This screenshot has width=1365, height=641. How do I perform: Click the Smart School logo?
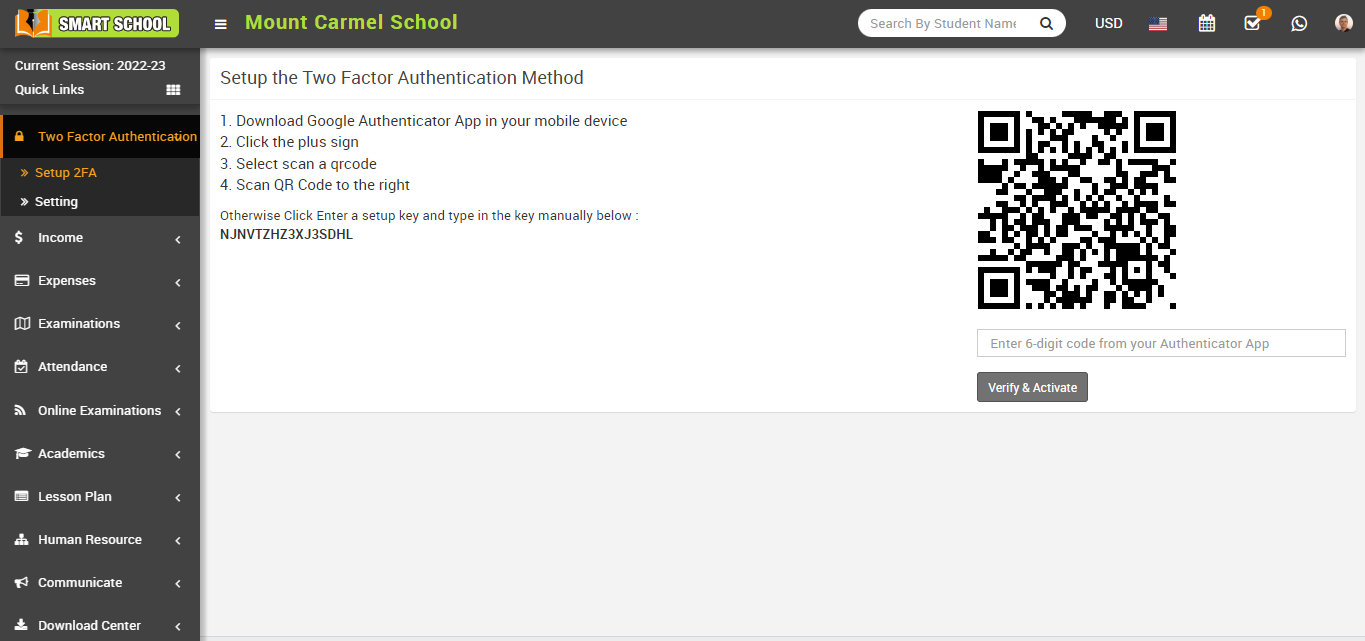[x=97, y=23]
